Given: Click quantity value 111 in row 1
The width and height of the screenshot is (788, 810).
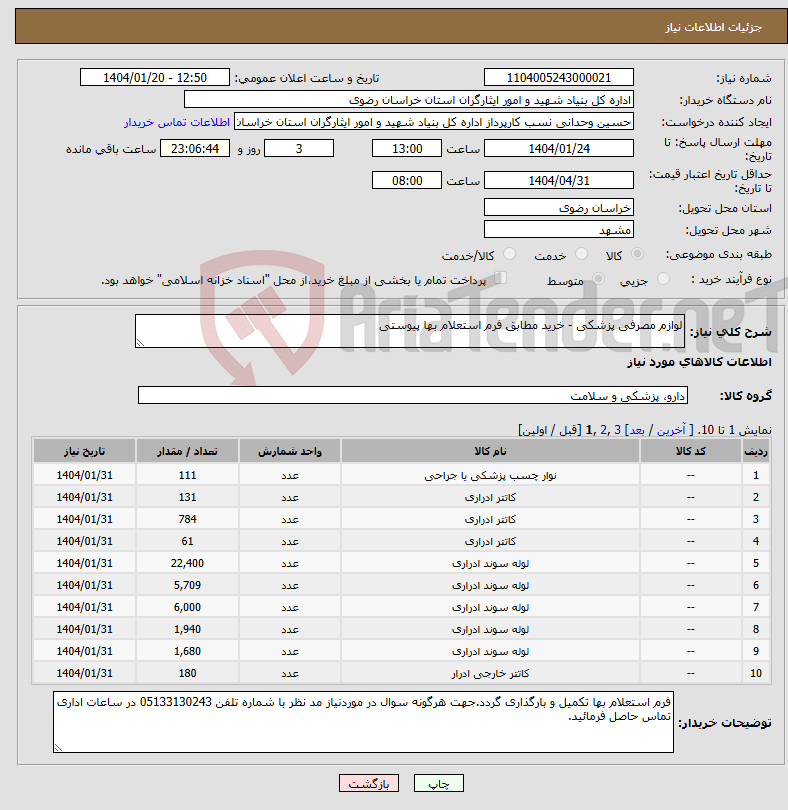Looking at the screenshot, I should pyautogui.click(x=187, y=475).
